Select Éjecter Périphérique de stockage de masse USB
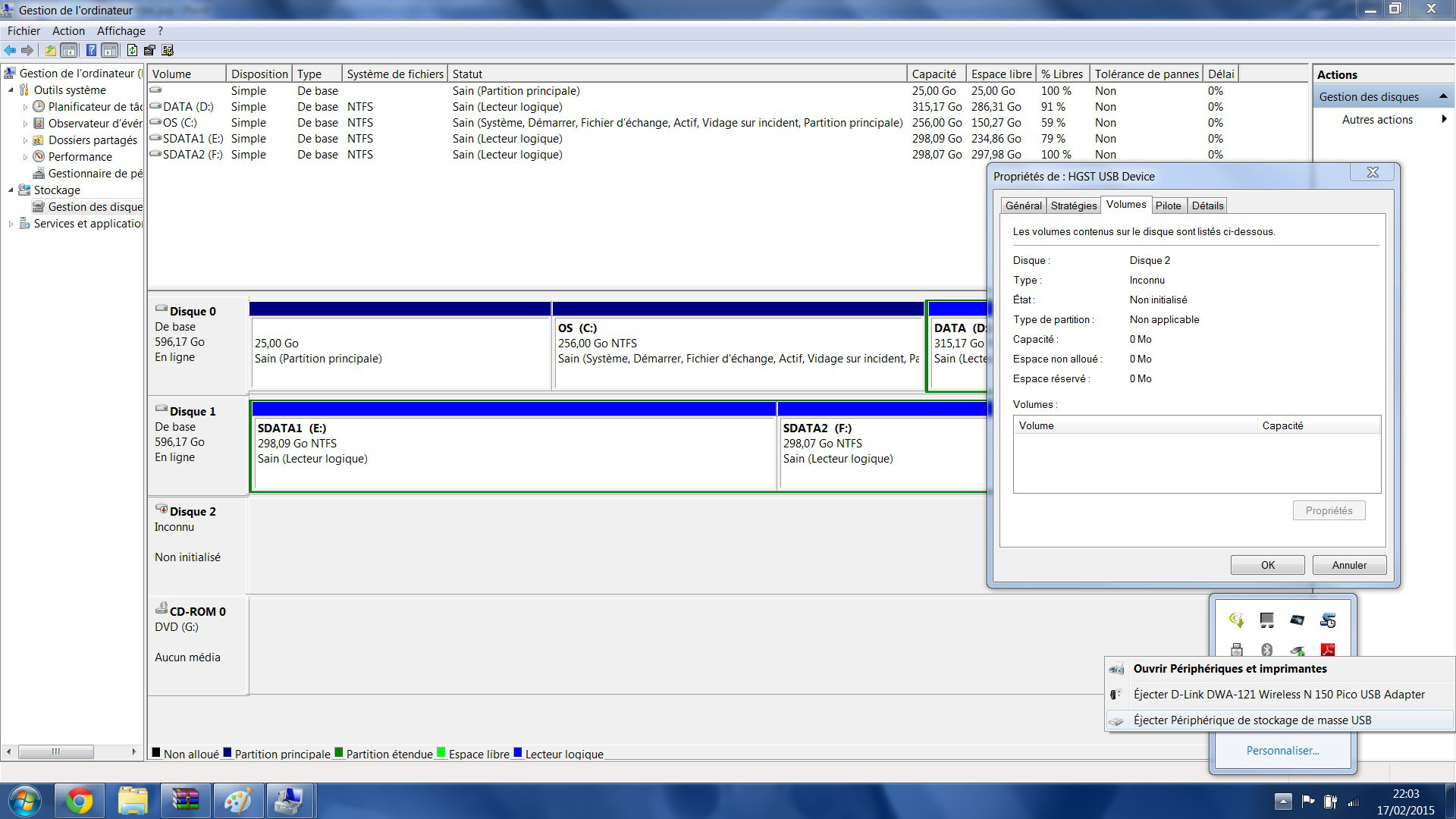The height and width of the screenshot is (819, 1456). click(1252, 720)
